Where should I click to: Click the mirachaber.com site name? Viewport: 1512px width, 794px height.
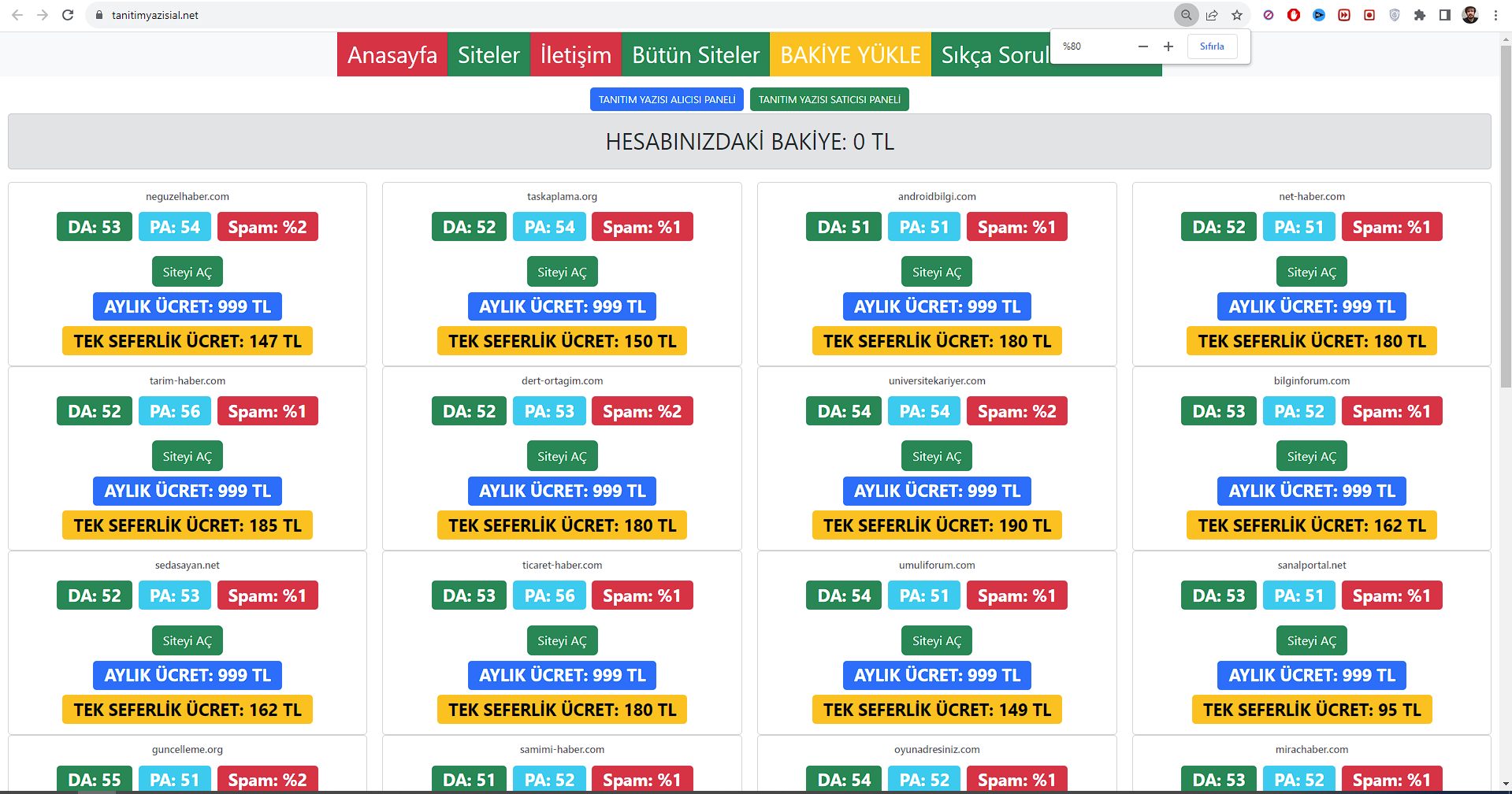coord(1312,749)
